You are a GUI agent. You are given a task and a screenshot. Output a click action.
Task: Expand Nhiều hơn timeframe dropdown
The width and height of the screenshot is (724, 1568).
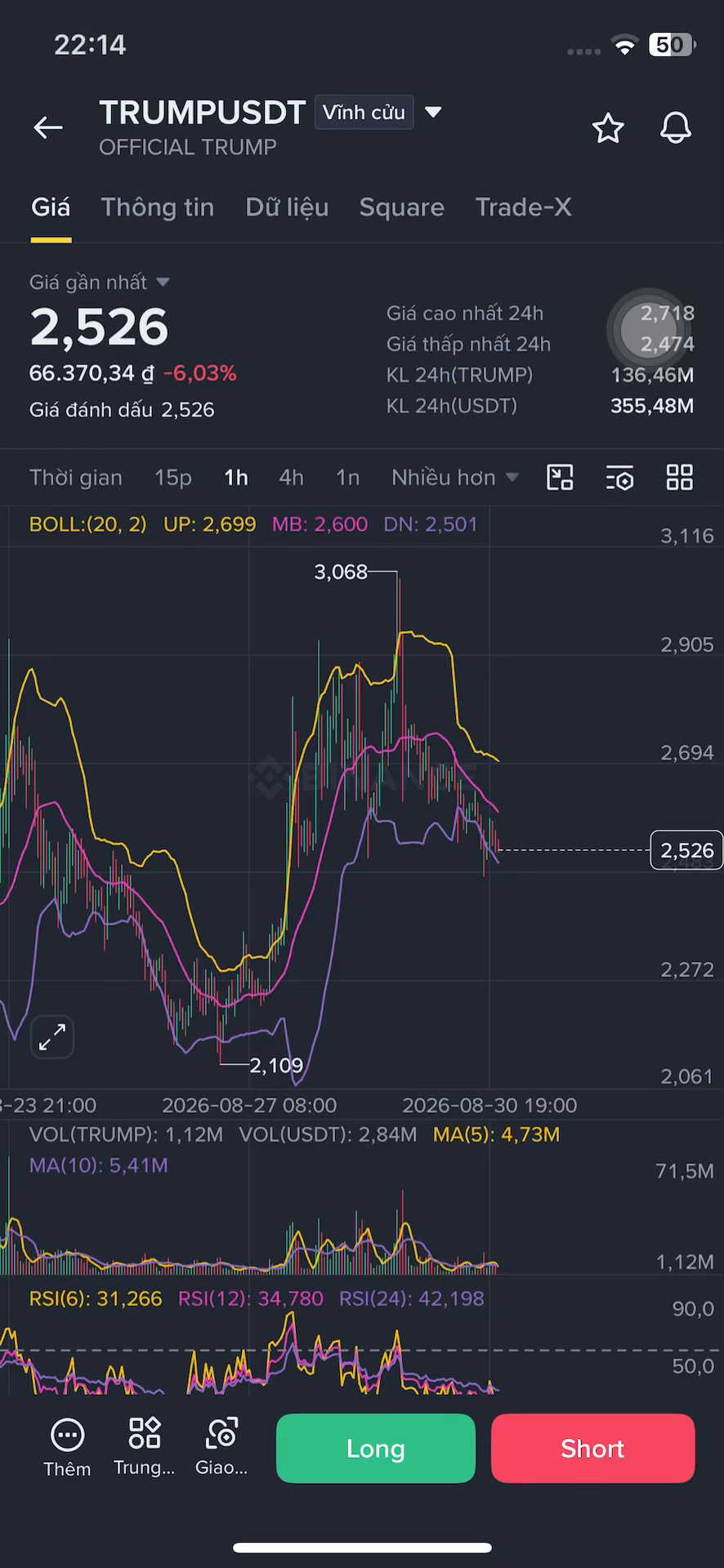(x=455, y=477)
